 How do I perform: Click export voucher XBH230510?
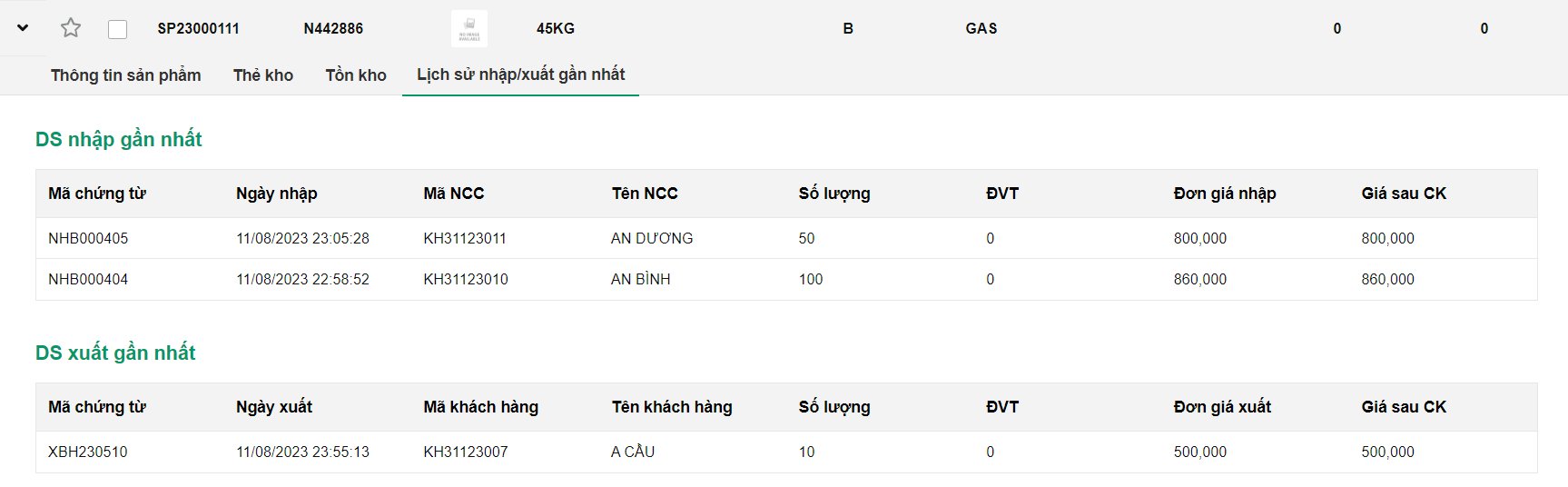click(x=88, y=452)
